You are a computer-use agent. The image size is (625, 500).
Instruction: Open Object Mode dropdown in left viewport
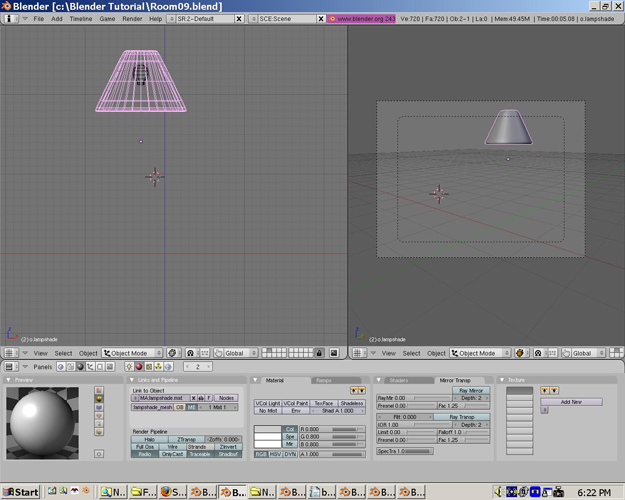(x=132, y=353)
